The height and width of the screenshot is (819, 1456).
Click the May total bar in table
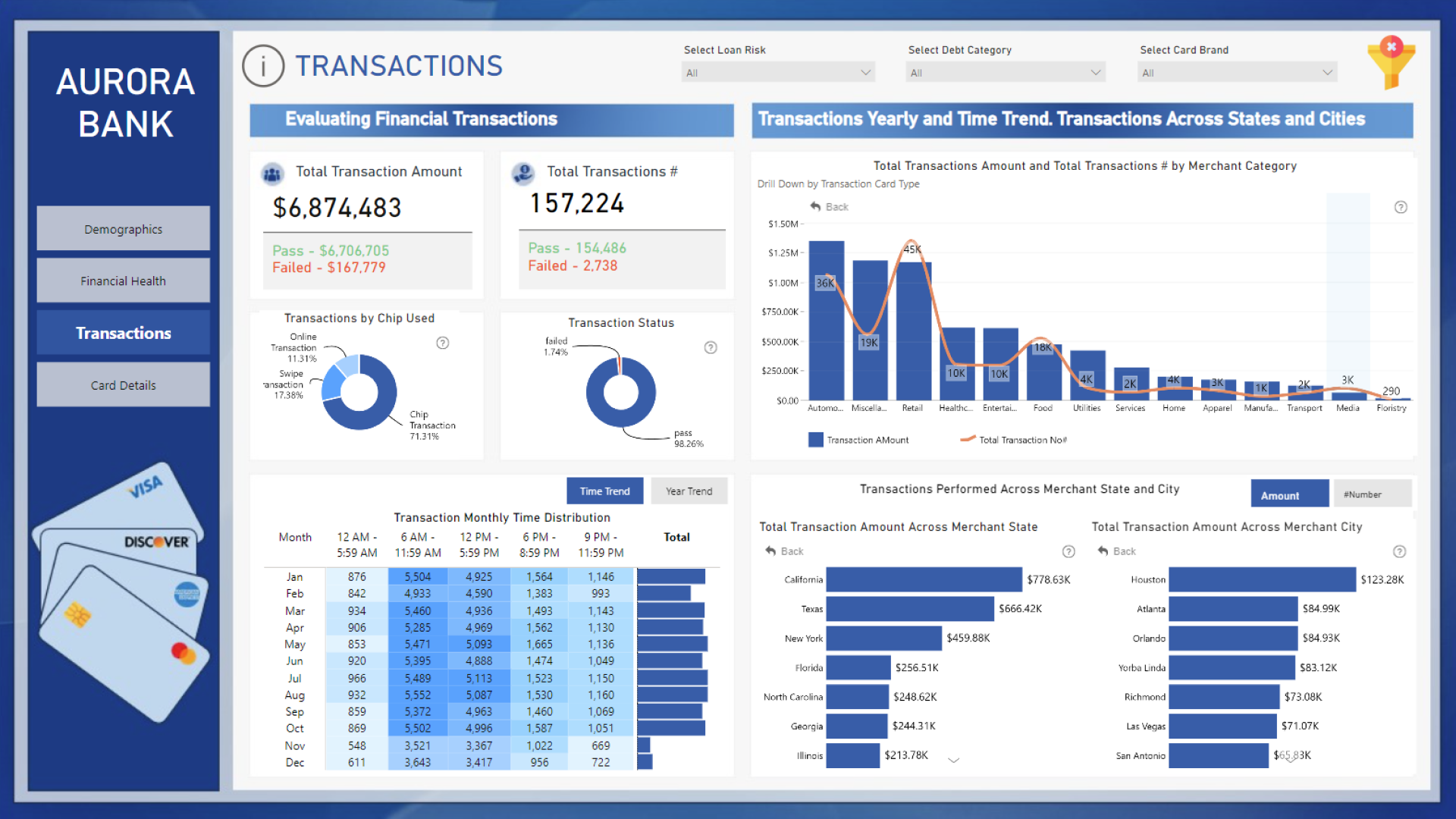tap(673, 645)
